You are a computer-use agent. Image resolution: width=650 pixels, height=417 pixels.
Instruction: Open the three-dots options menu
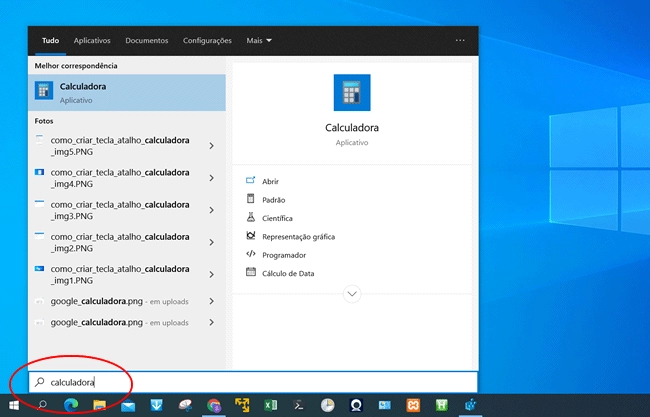tap(460, 41)
